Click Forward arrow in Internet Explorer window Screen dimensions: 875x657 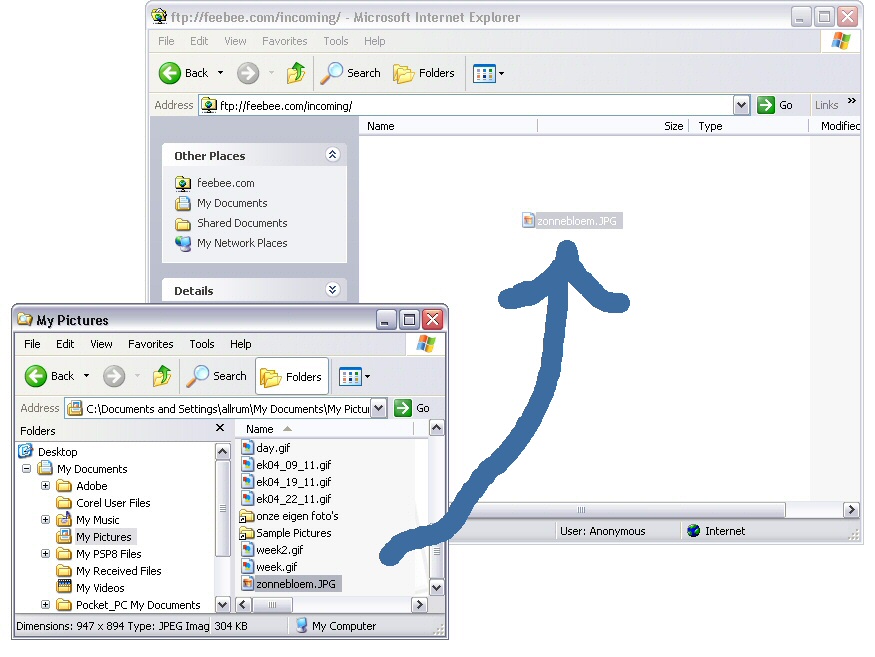pos(248,73)
